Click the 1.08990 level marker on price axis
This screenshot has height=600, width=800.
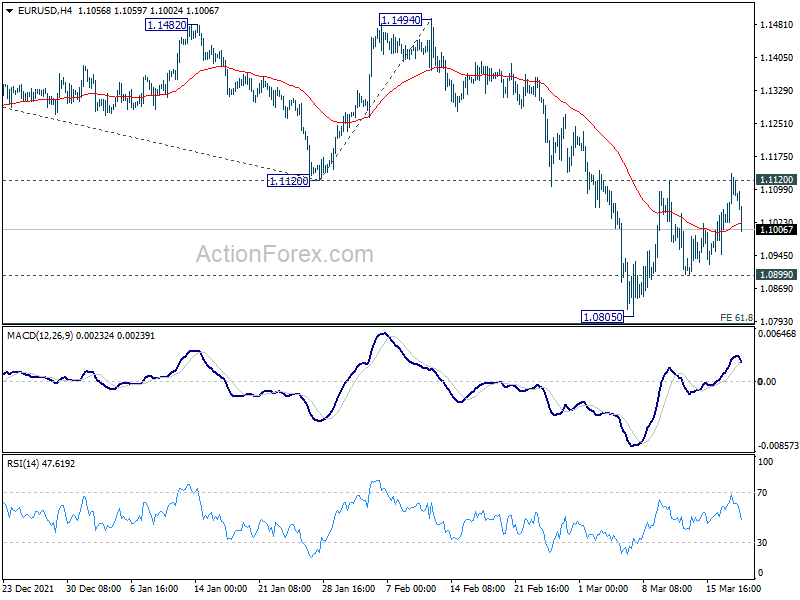coord(777,275)
